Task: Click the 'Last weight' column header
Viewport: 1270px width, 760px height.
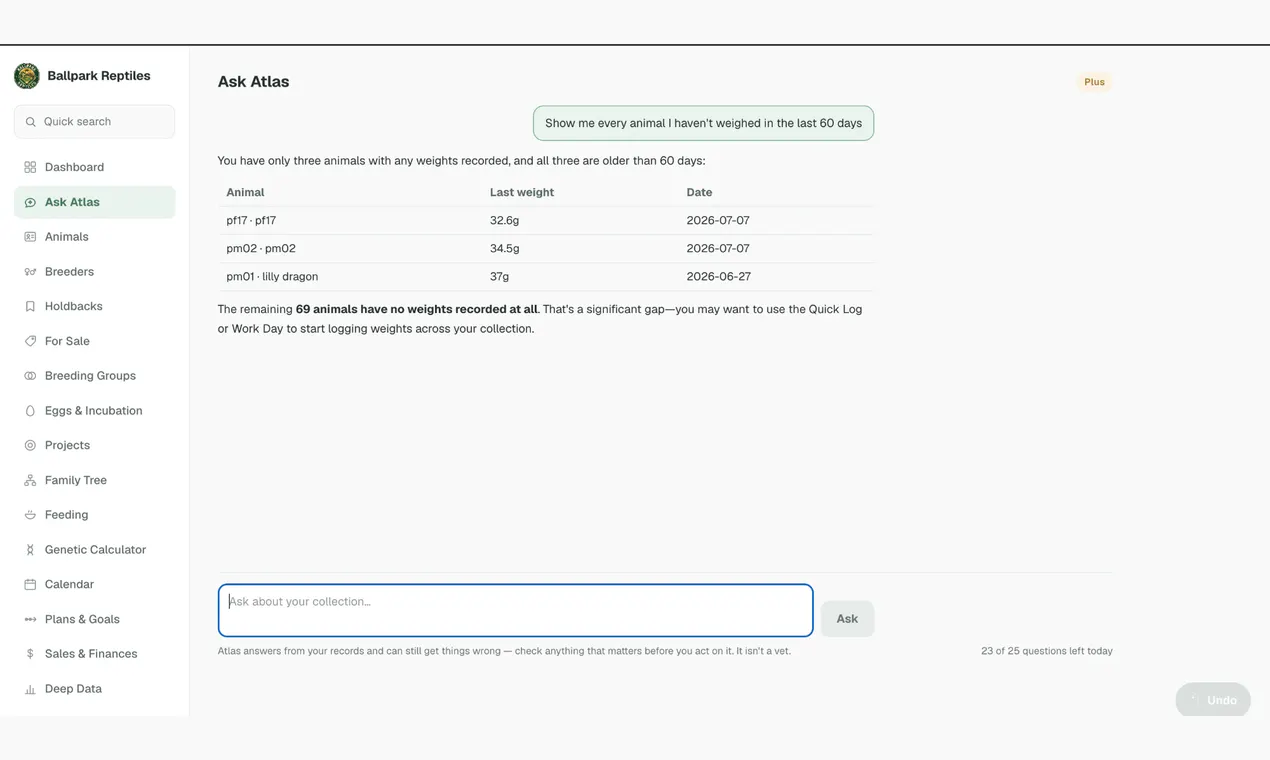Action: tap(522, 192)
